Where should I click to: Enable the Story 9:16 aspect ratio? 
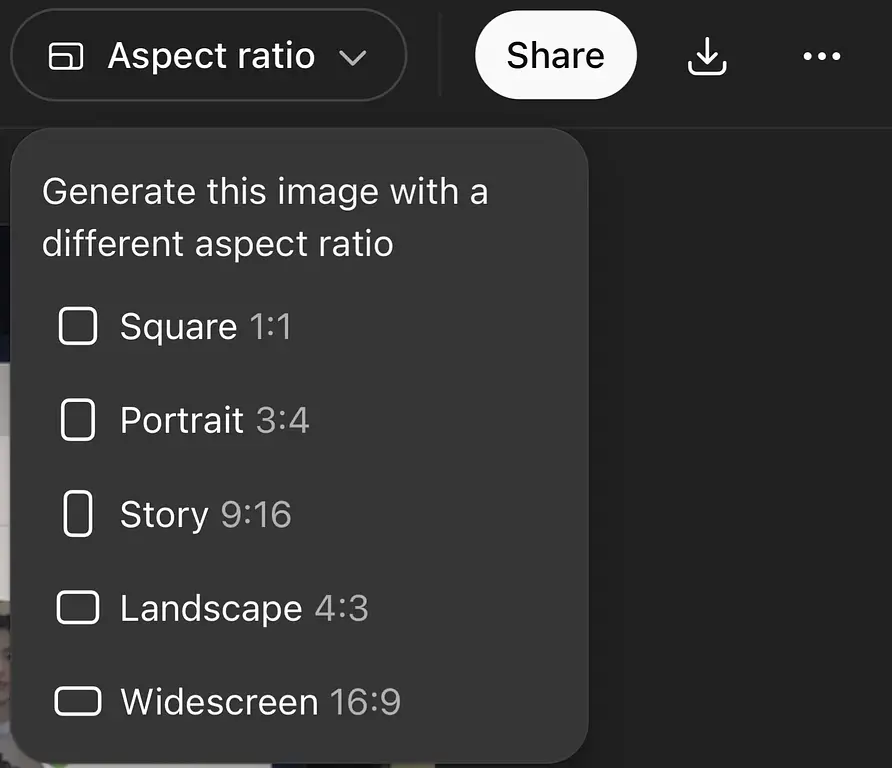204,513
